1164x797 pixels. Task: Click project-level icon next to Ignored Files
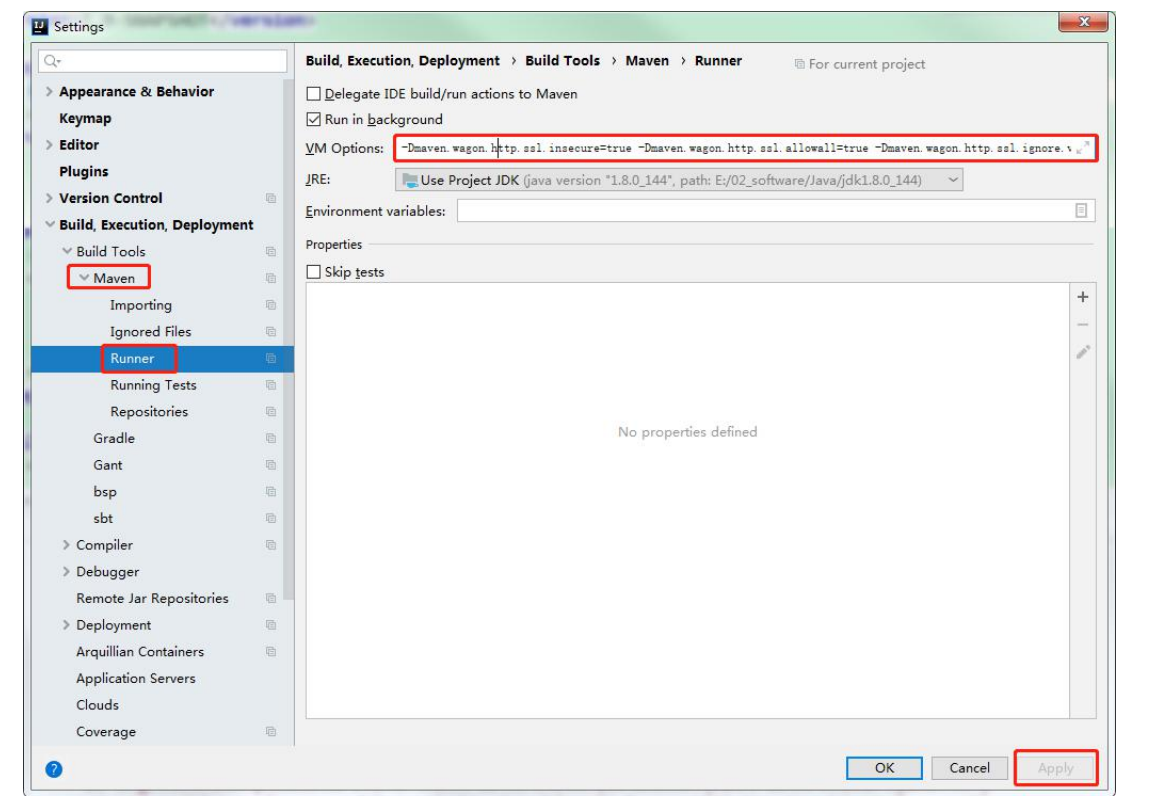[x=271, y=332]
